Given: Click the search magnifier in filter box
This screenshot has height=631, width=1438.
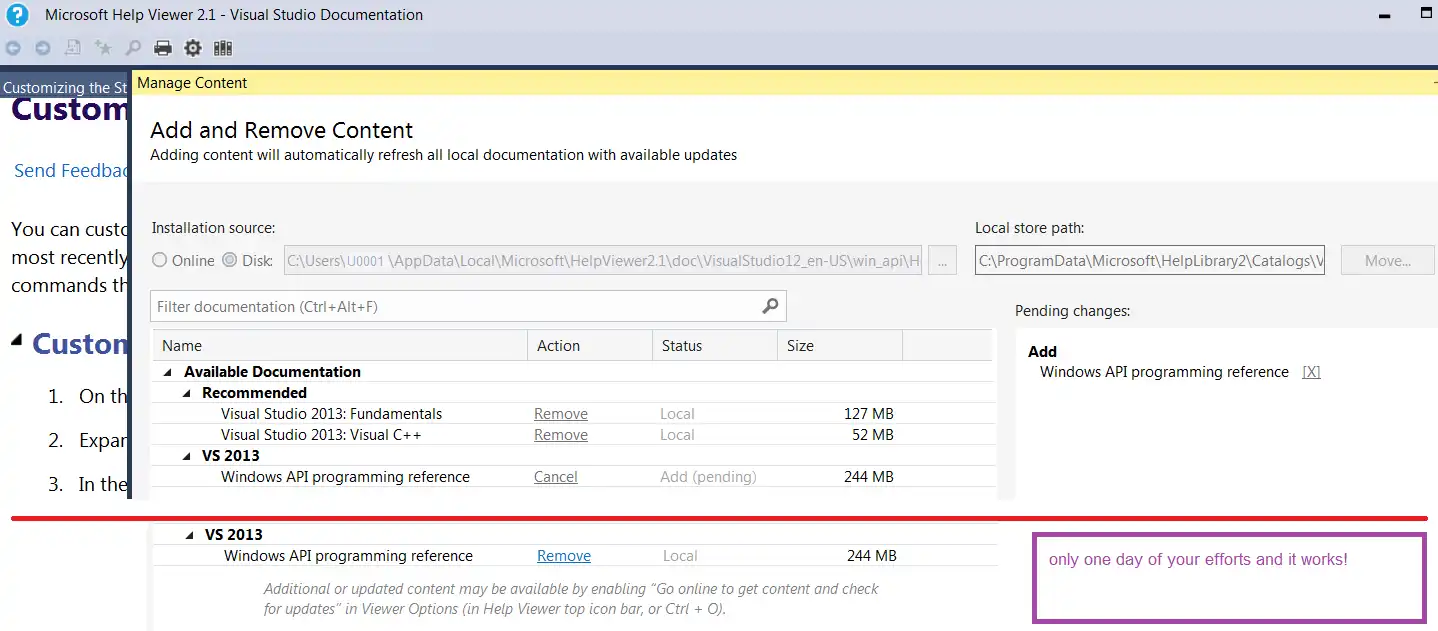Looking at the screenshot, I should (x=770, y=306).
